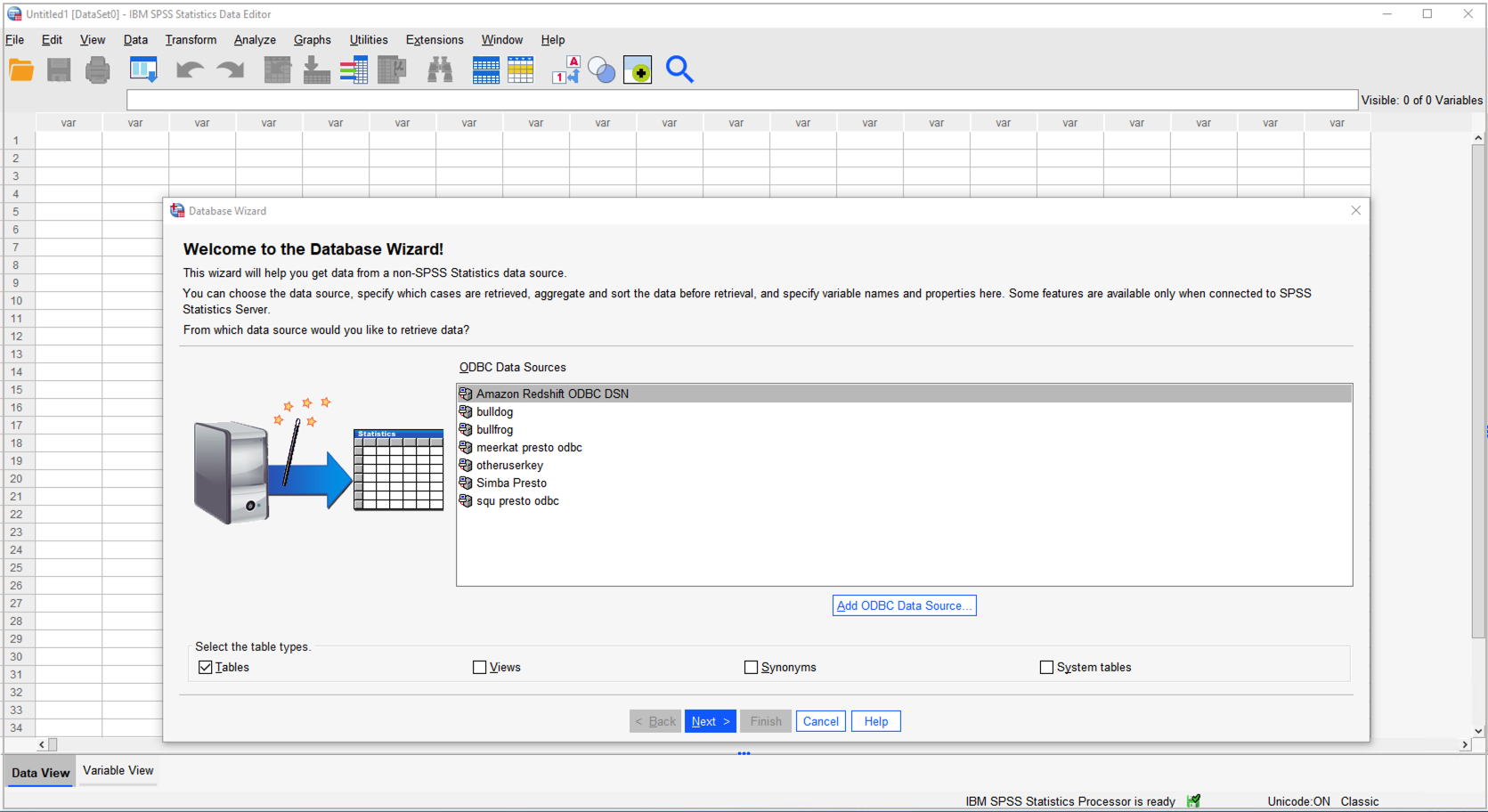Image resolution: width=1488 pixels, height=812 pixels.
Task: Click Add ODBC Data Source button
Action: click(x=904, y=605)
